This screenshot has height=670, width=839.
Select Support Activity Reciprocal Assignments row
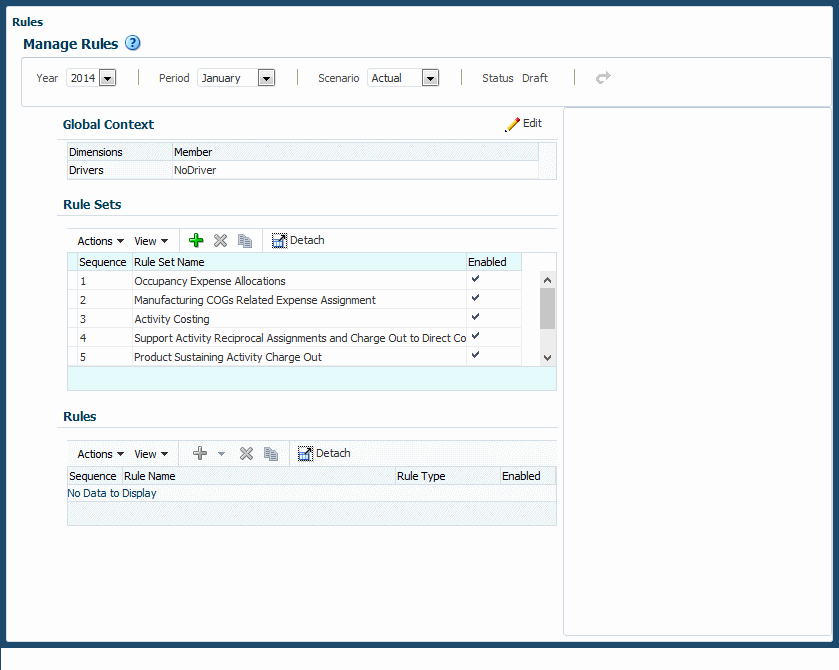point(294,338)
